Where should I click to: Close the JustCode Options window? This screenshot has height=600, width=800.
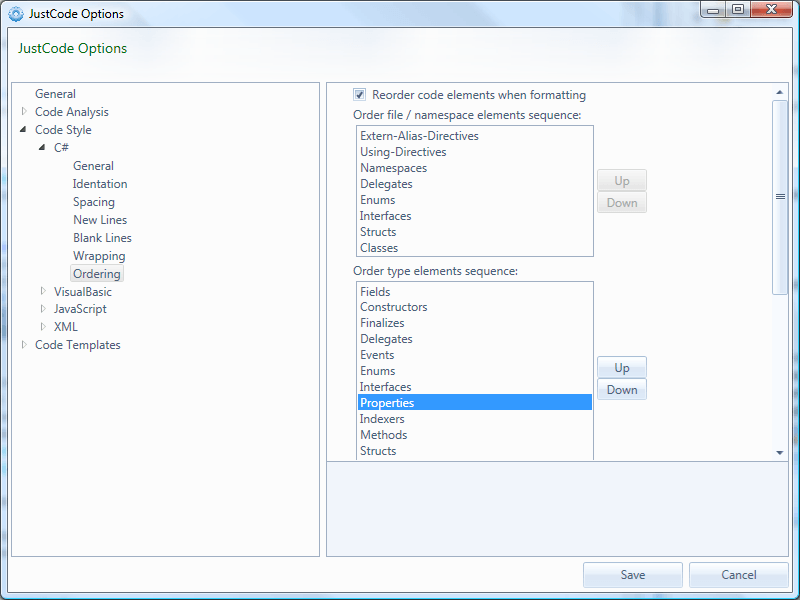pos(771,10)
